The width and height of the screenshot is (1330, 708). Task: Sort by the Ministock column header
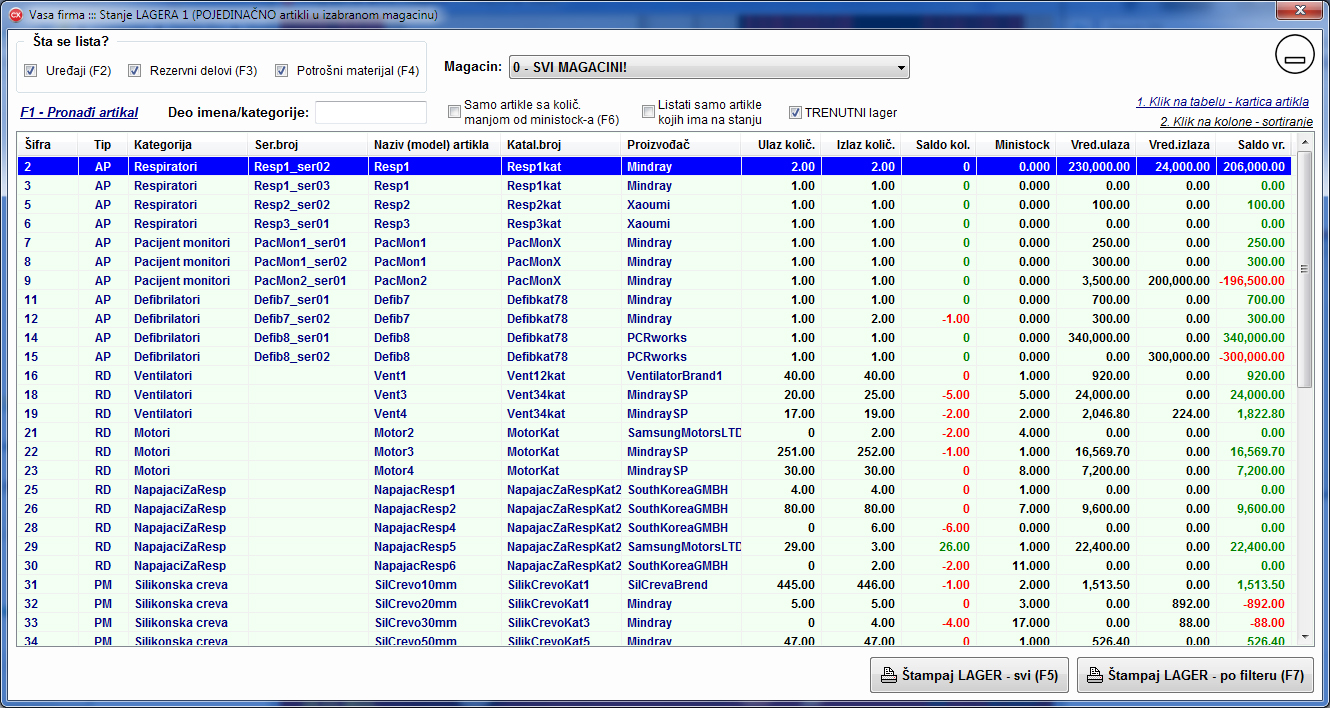[x=1016, y=145]
